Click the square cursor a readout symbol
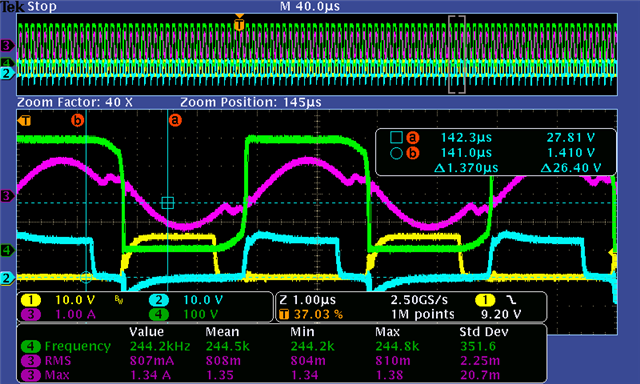The height and width of the screenshot is (384, 640). click(x=396, y=138)
